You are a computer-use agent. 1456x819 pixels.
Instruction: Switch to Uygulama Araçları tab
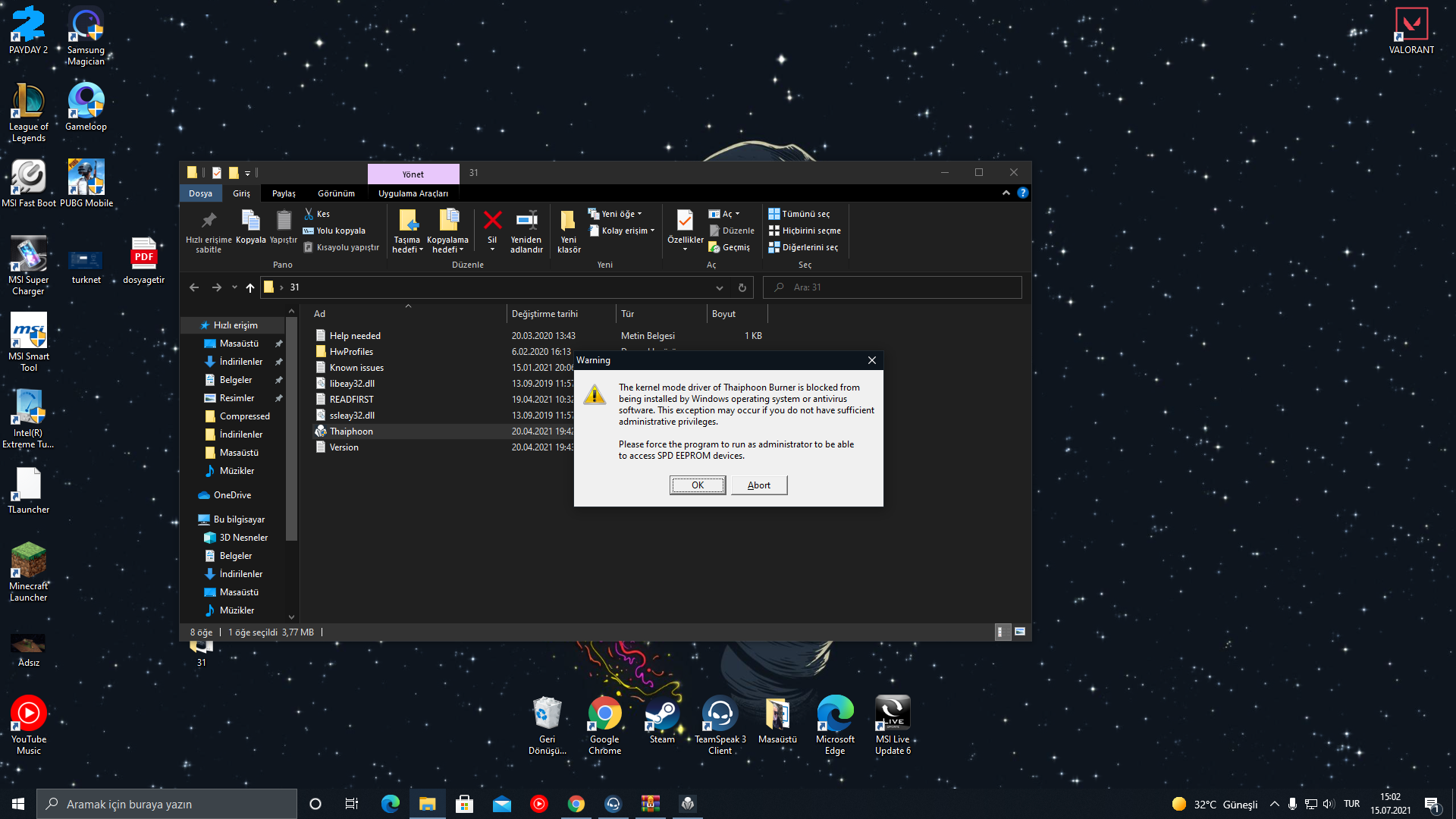[413, 193]
